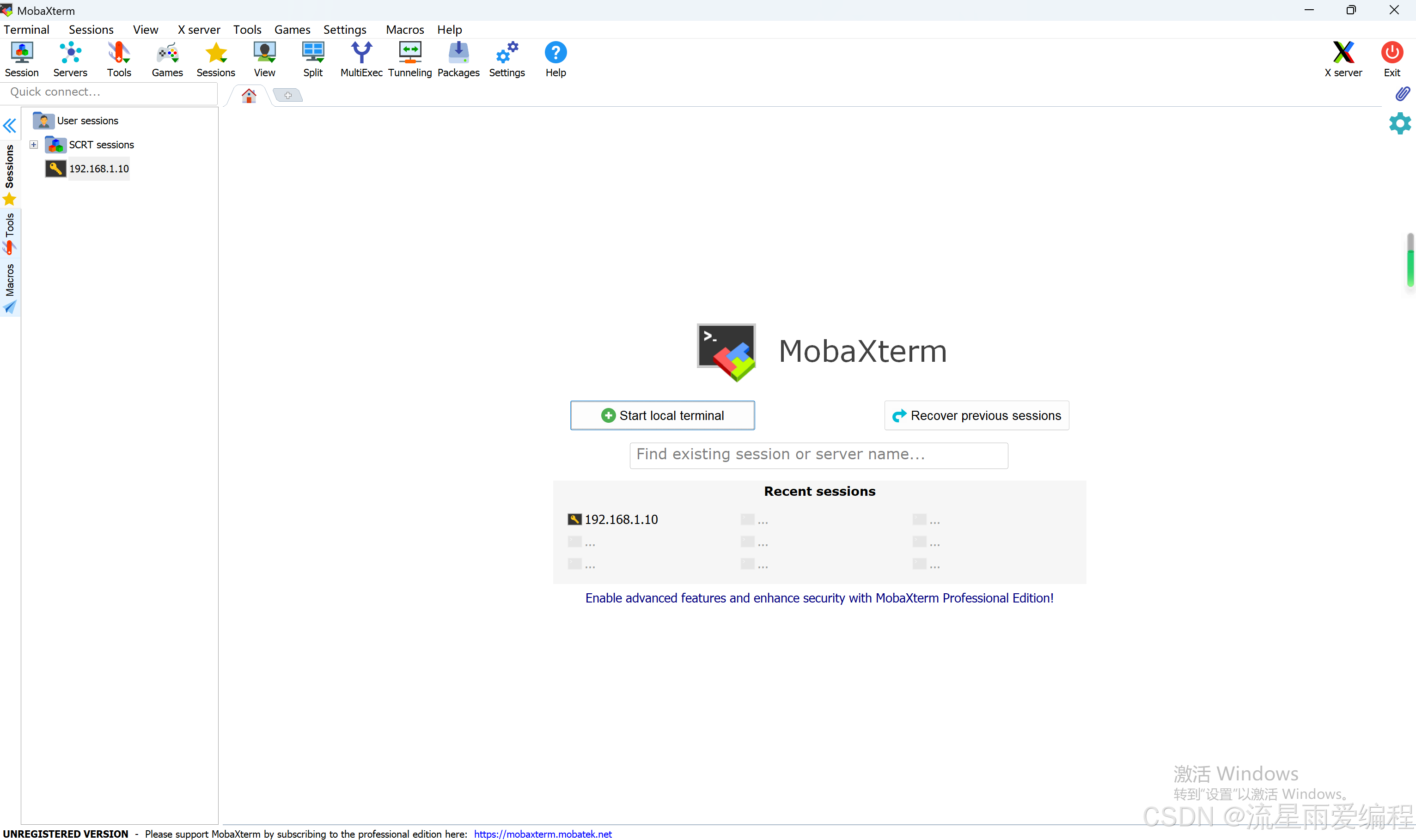Open the Servers toolbar icon
This screenshot has width=1416, height=840.
pyautogui.click(x=70, y=59)
